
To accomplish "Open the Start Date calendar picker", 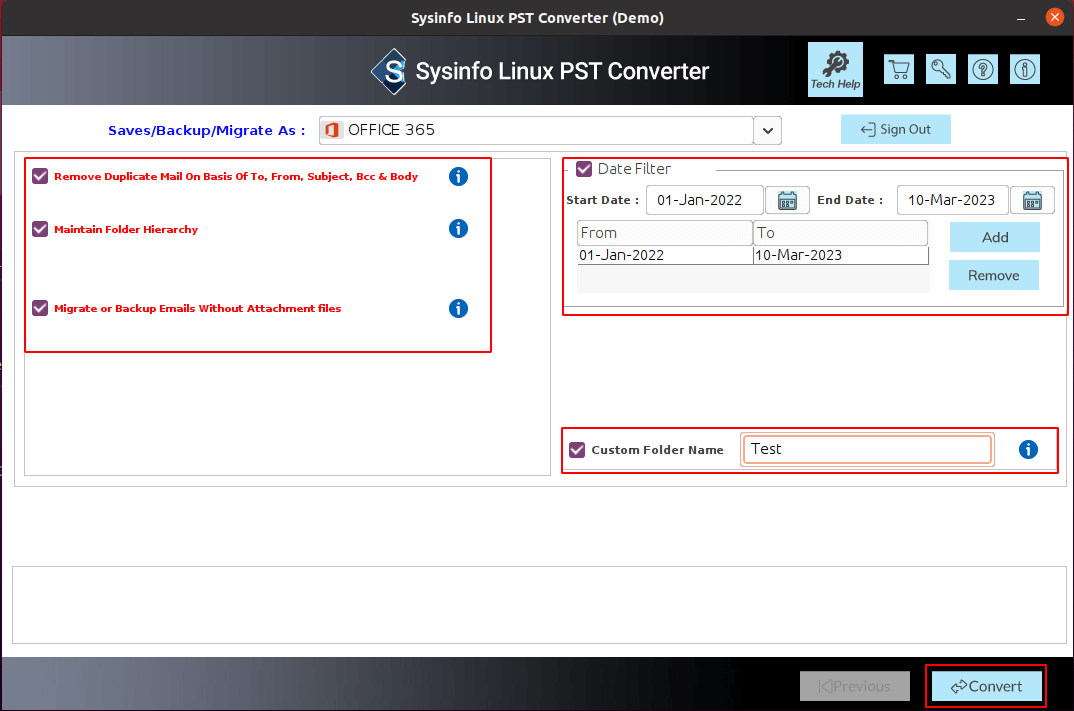I will 787,201.
